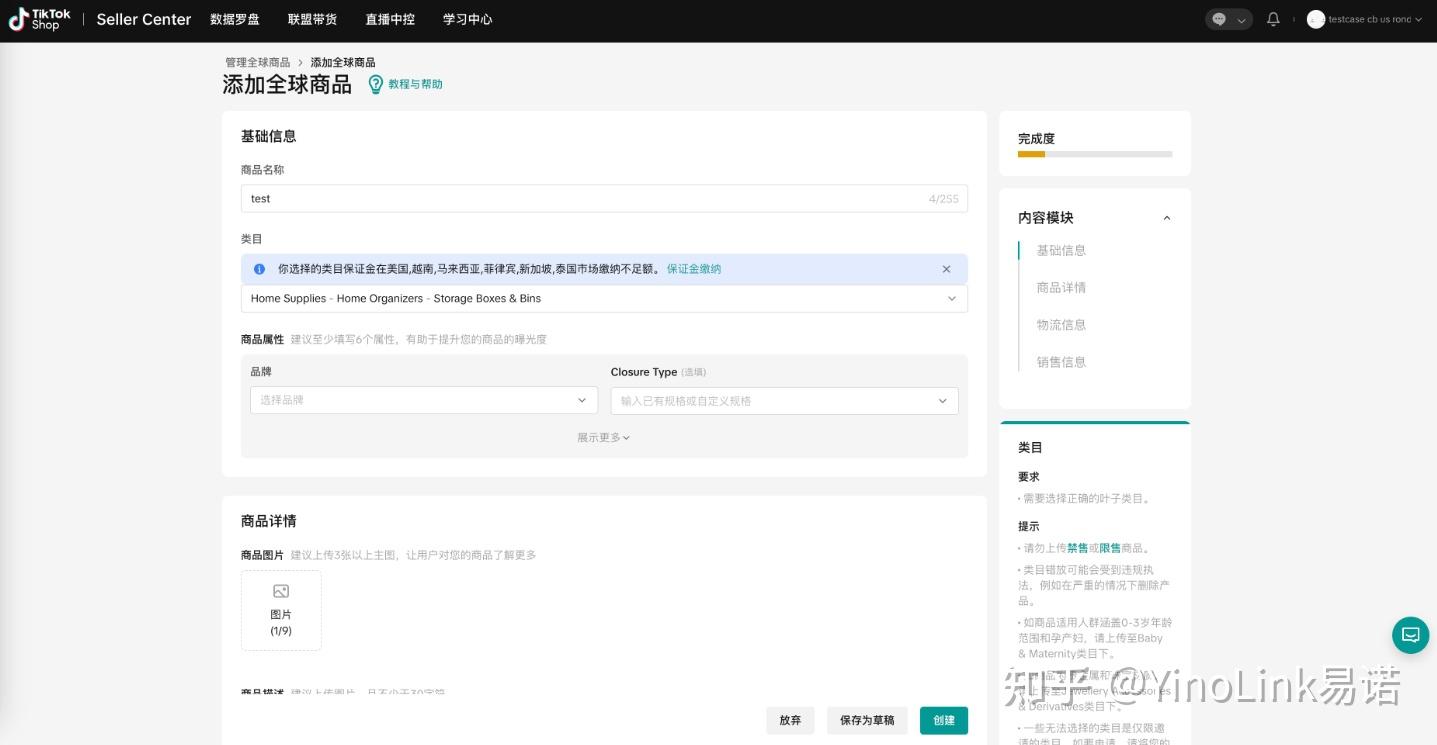The width and height of the screenshot is (1437, 745).
Task: Open the 数据罗盘 menu
Action: coord(235,19)
